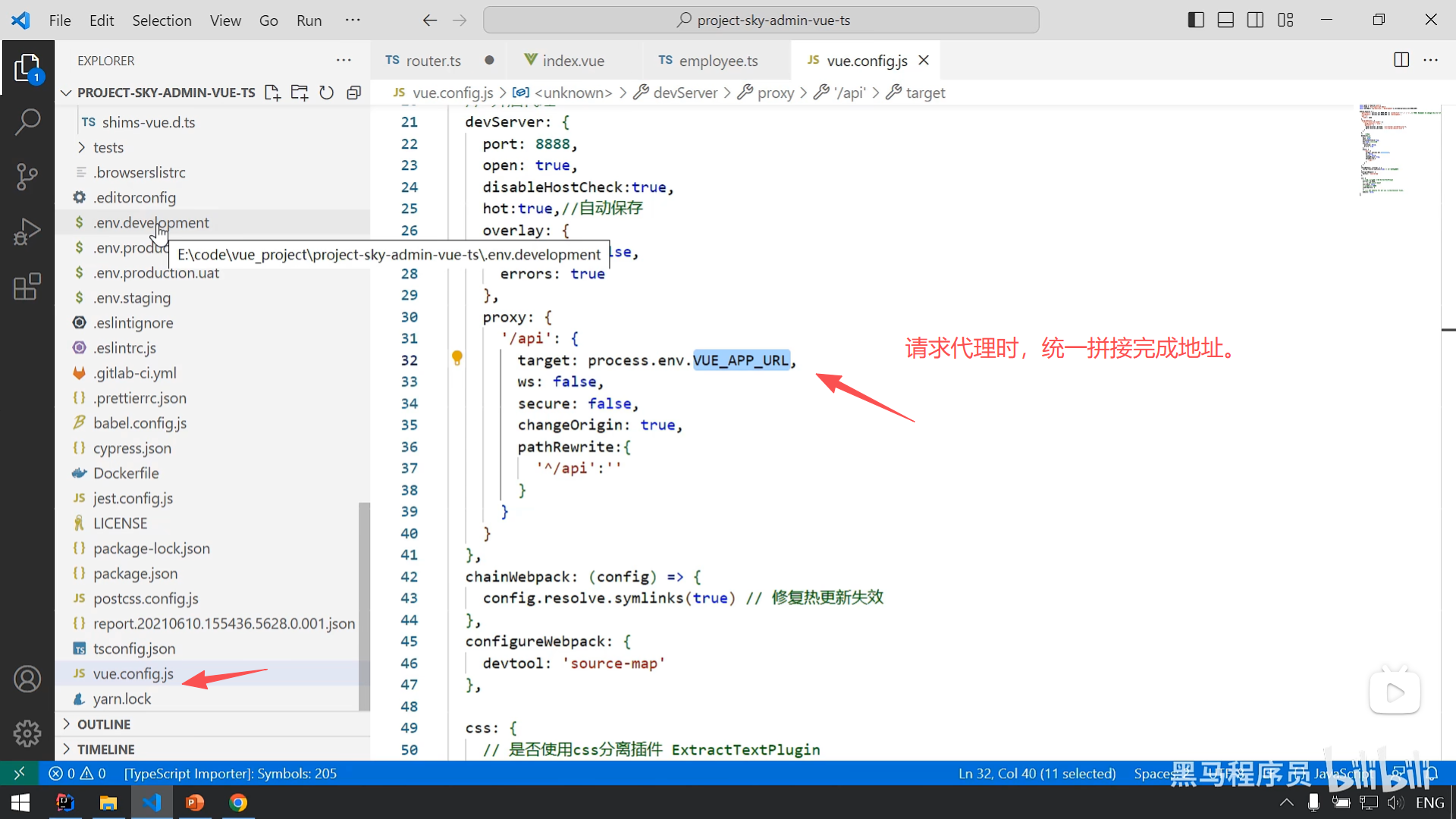Toggle the secondary side bar layout button
Image resolution: width=1456 pixels, height=819 pixels.
point(1255,20)
